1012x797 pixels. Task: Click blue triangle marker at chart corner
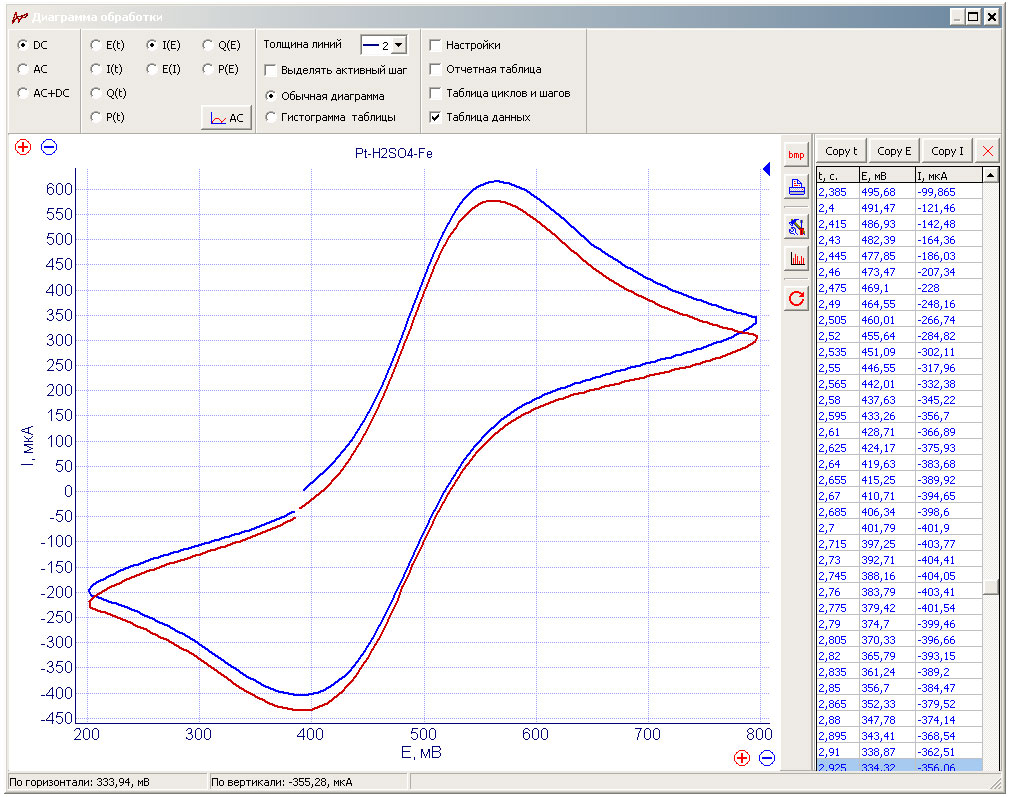(x=766, y=169)
